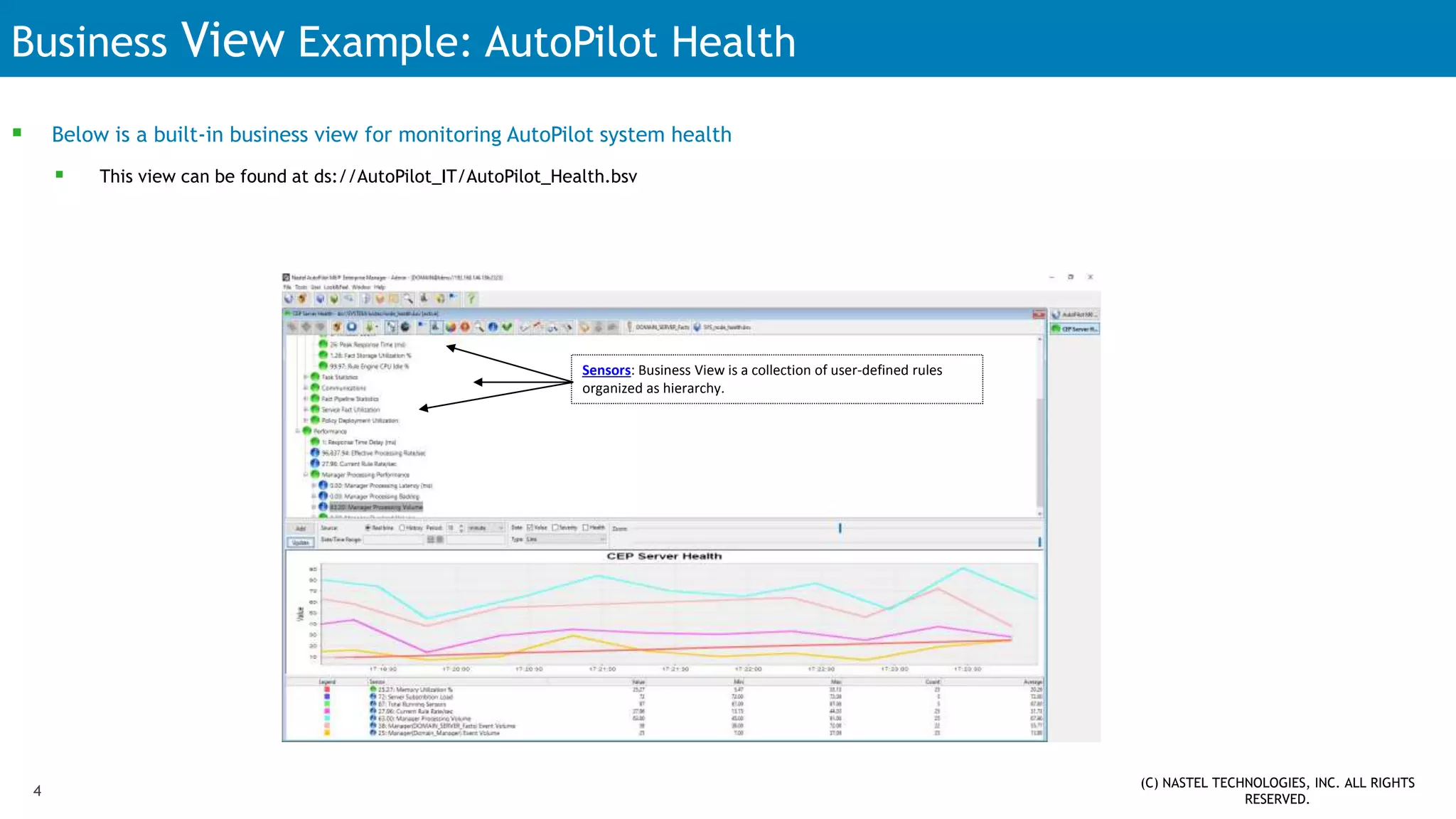Switch to the CEP Server Health window tab
The image size is (1456, 819).
[1075, 328]
